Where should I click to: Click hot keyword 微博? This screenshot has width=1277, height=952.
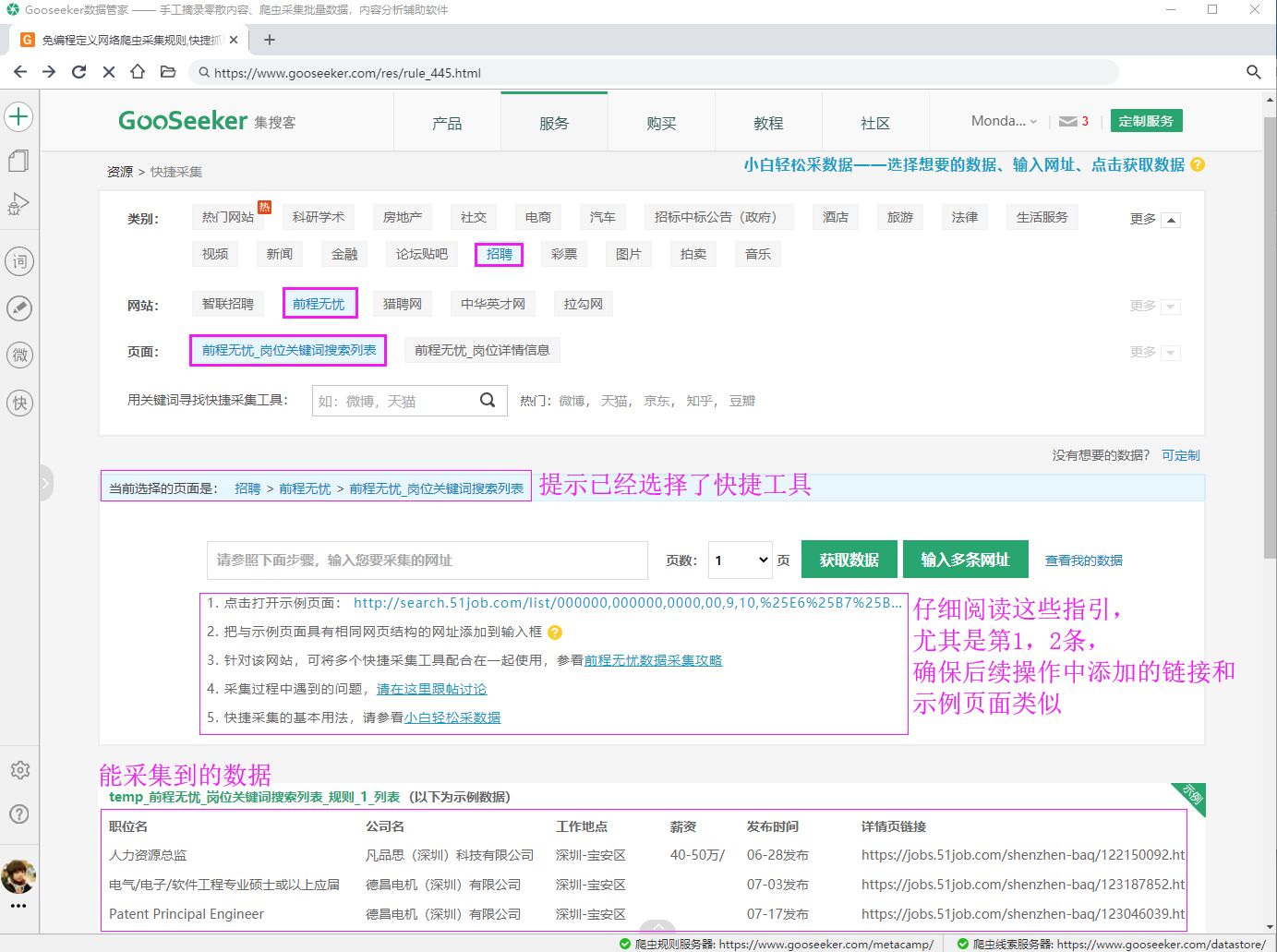(x=572, y=401)
